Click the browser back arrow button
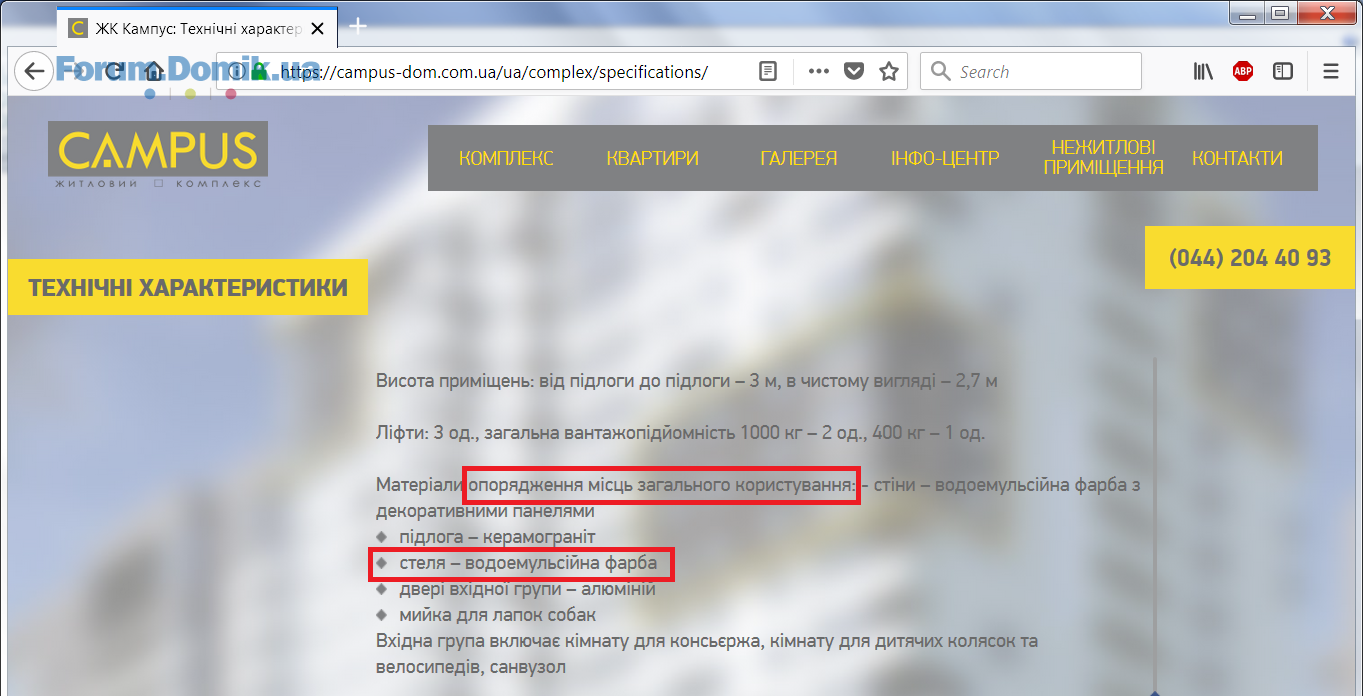The image size is (1363, 696). pos(34,72)
